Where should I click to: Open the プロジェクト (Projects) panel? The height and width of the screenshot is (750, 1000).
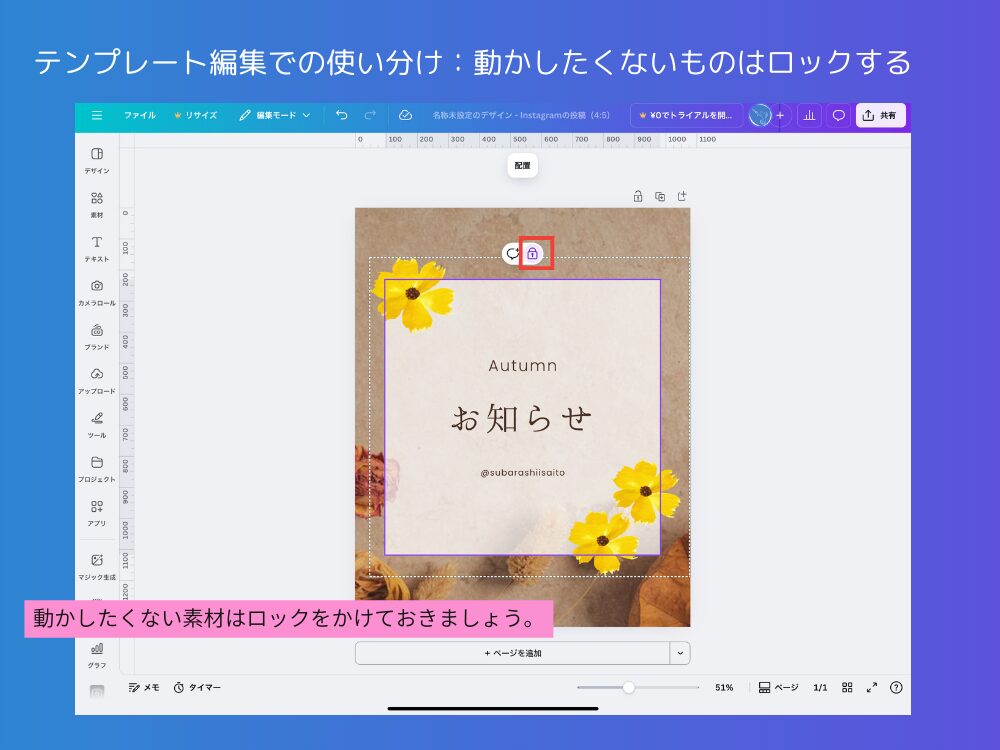tap(96, 466)
